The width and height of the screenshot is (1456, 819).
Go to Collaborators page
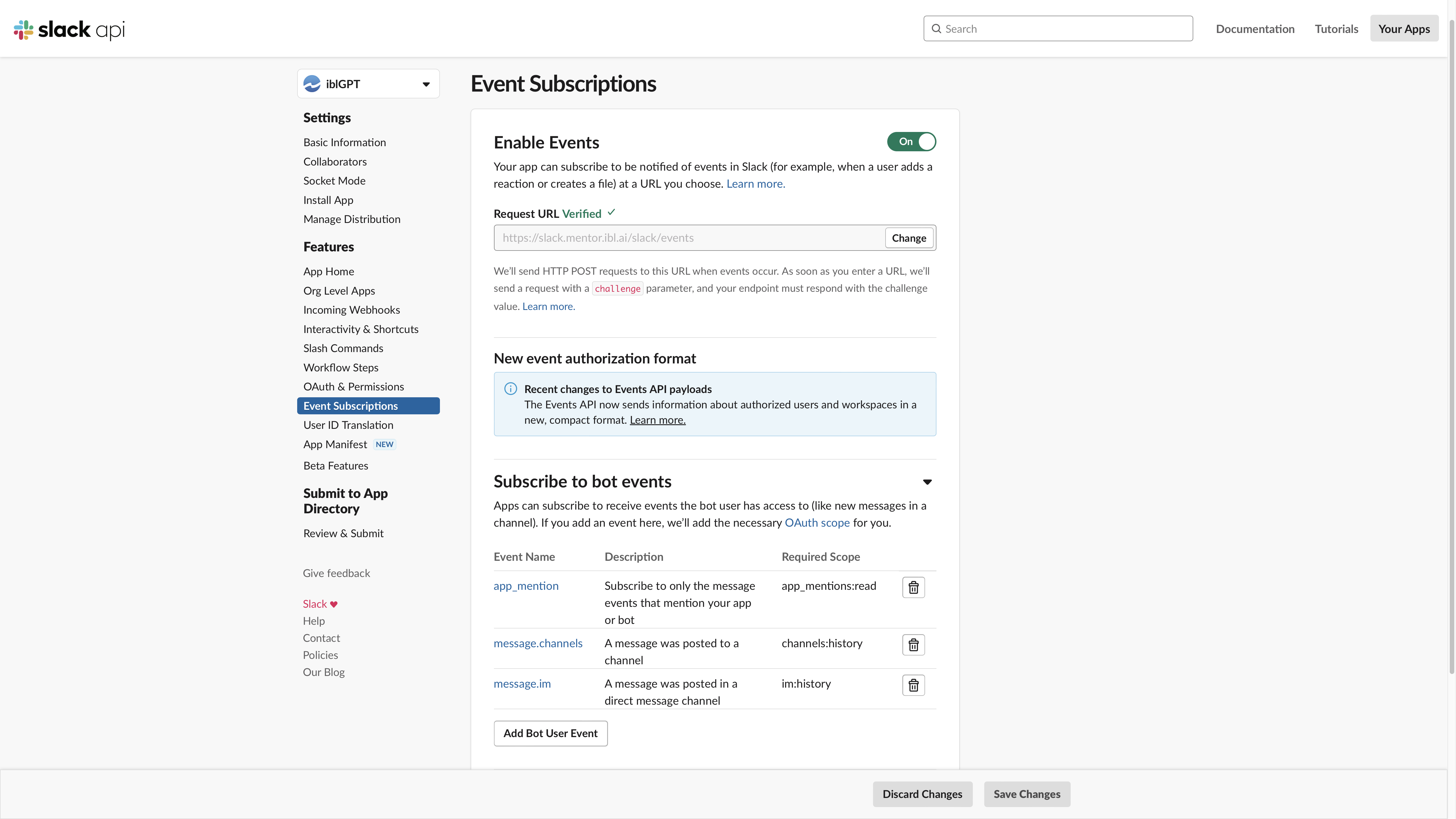[335, 162]
